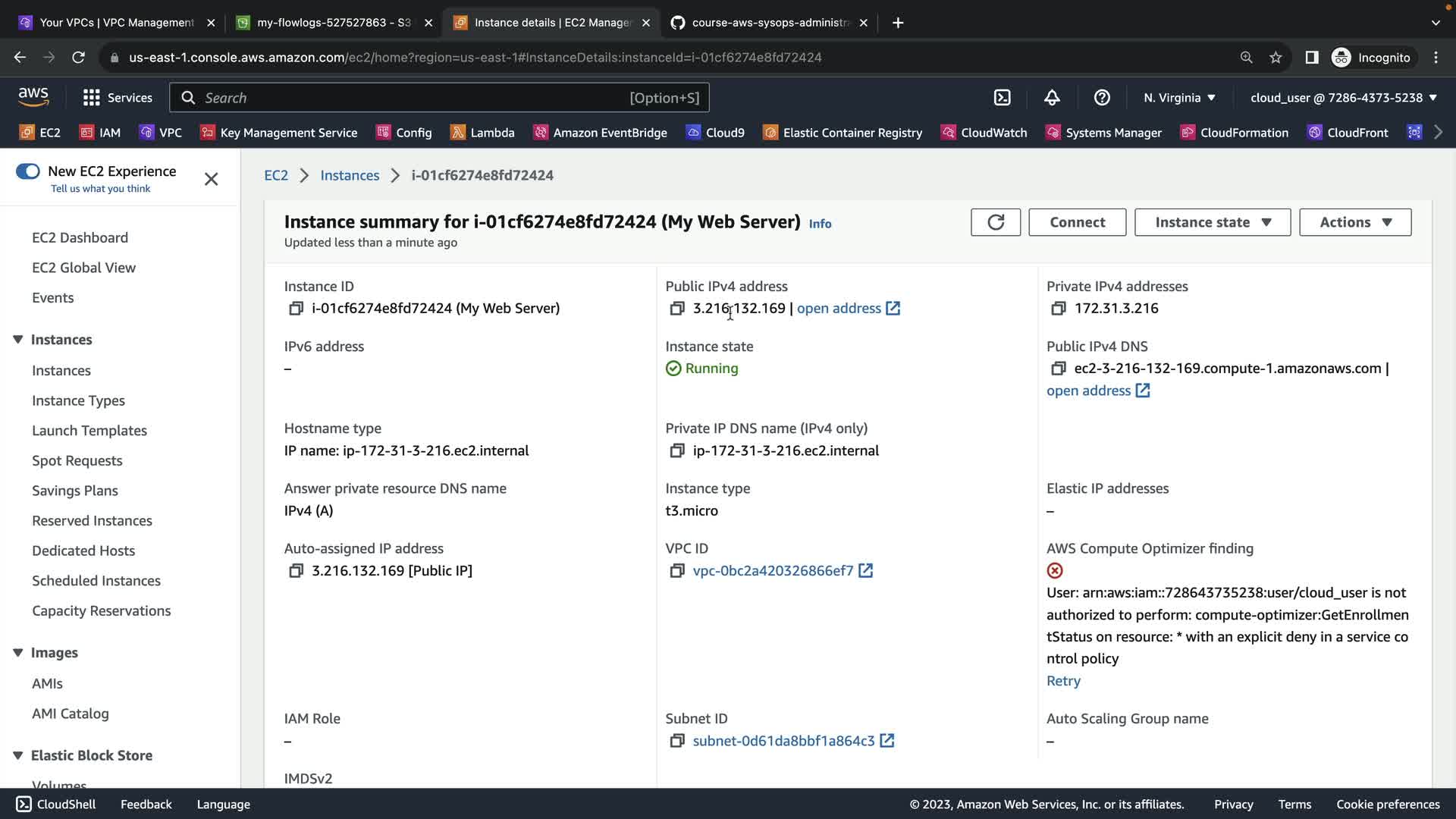This screenshot has height=819, width=1456.
Task: Open the help question mark icon
Action: (1101, 98)
